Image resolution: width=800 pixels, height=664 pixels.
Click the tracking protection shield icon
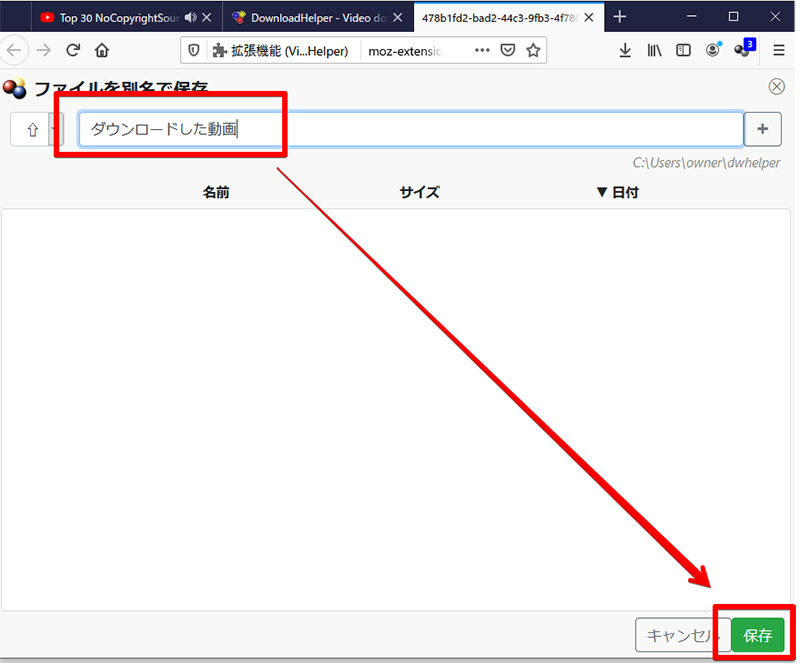coord(193,50)
